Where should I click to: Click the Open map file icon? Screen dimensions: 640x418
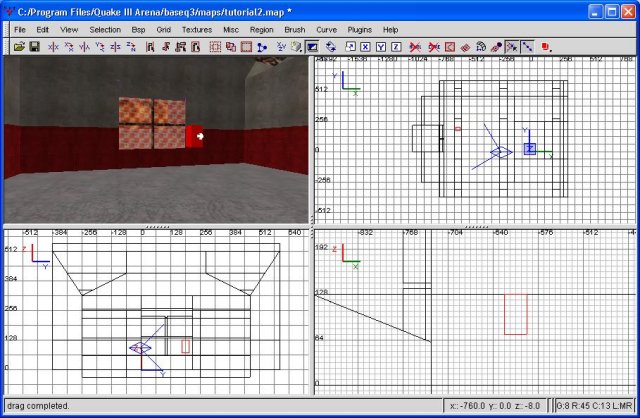(19, 47)
